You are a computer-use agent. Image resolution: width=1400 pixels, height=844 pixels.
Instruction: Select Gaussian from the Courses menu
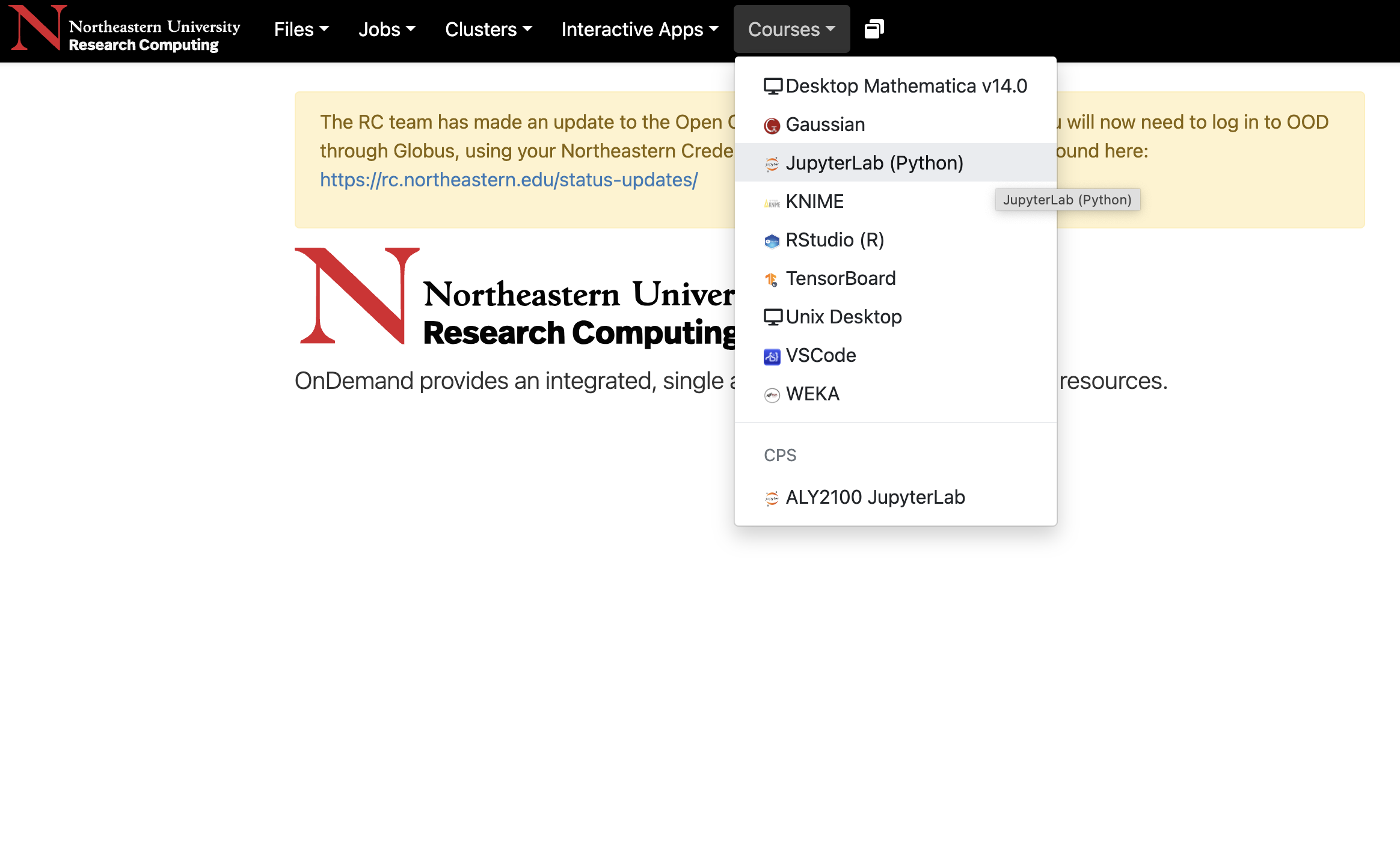coord(895,124)
